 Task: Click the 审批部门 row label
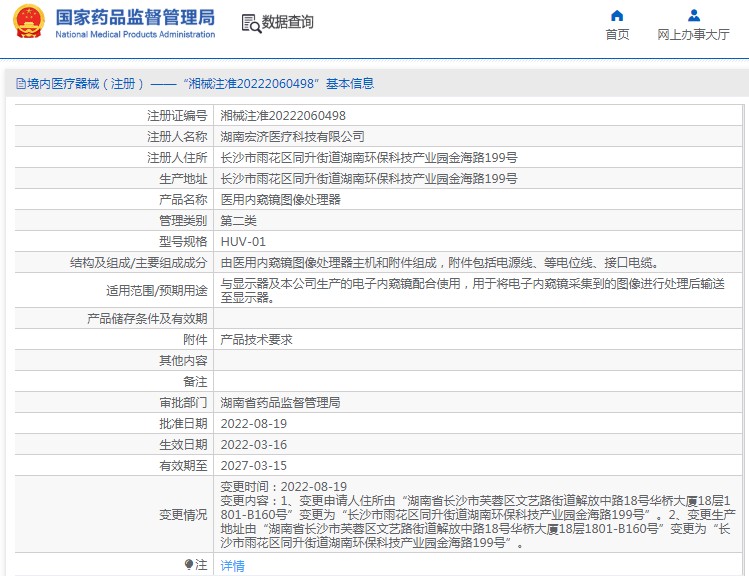(x=183, y=403)
